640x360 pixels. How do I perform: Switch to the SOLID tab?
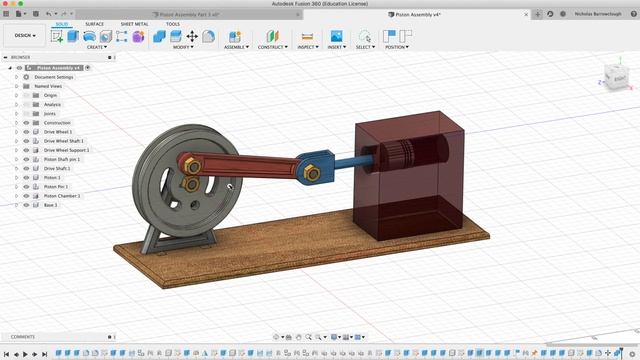(x=62, y=24)
